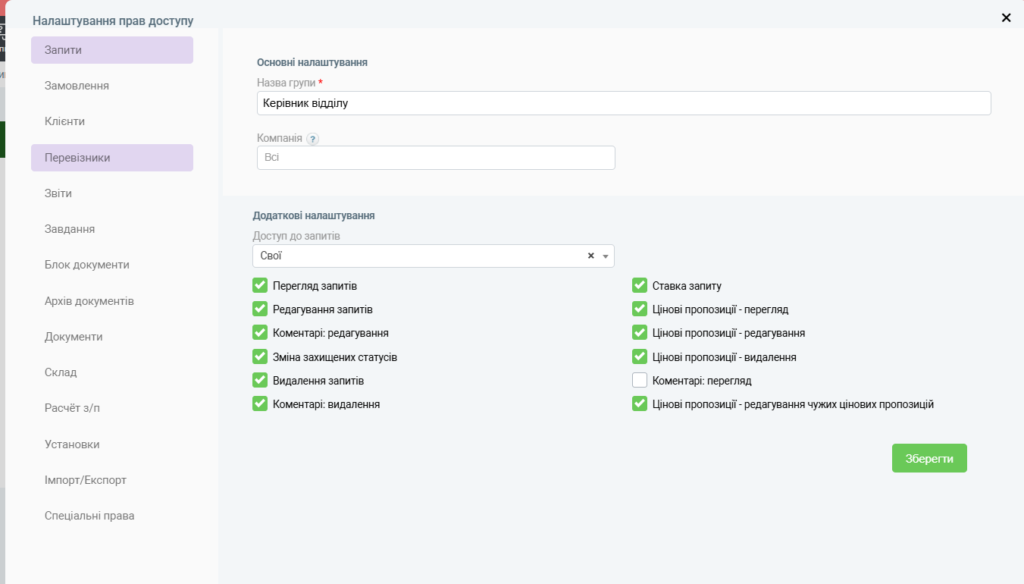Click the Назва групи input field
The height and width of the screenshot is (584, 1024).
point(624,103)
